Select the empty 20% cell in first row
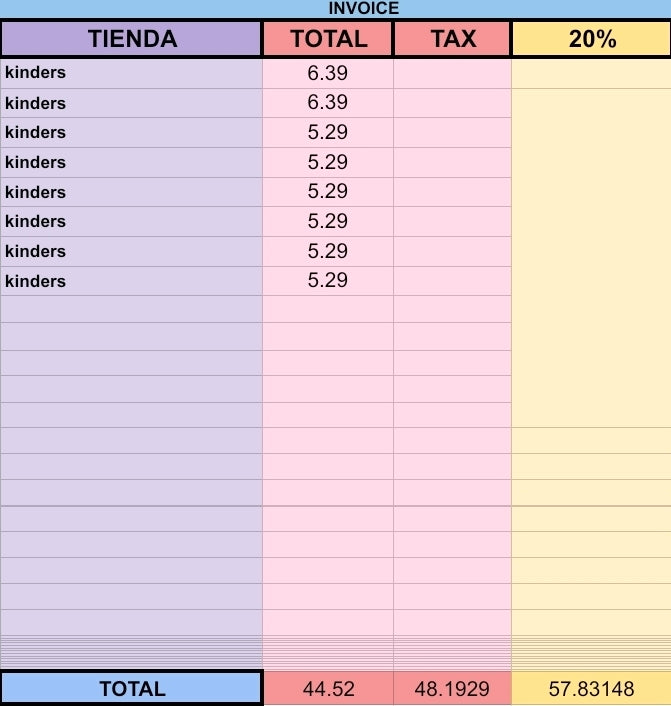 pyautogui.click(x=591, y=73)
